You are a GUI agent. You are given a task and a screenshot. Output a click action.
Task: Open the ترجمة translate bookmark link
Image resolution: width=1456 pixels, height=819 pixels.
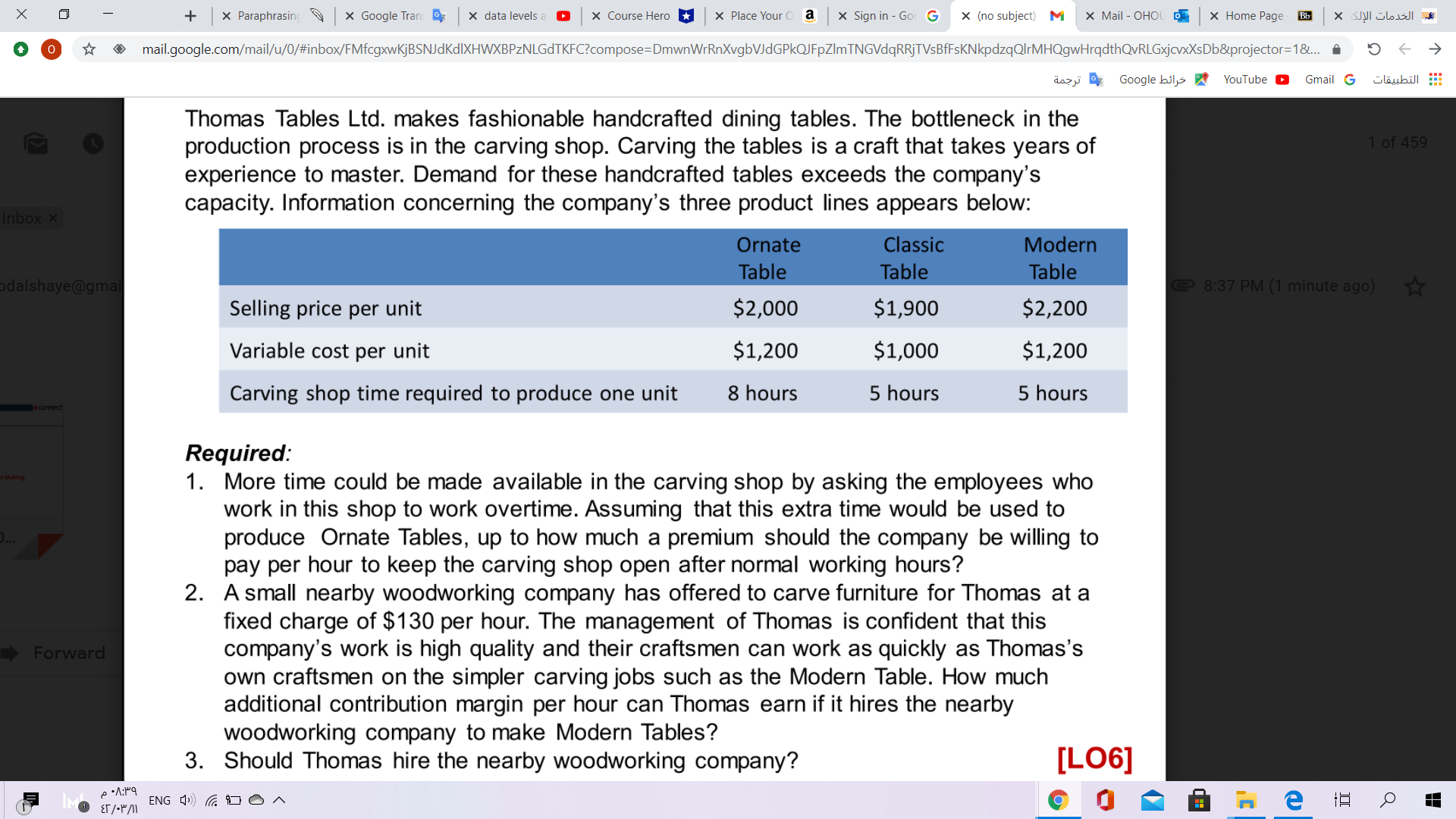coord(1072,79)
